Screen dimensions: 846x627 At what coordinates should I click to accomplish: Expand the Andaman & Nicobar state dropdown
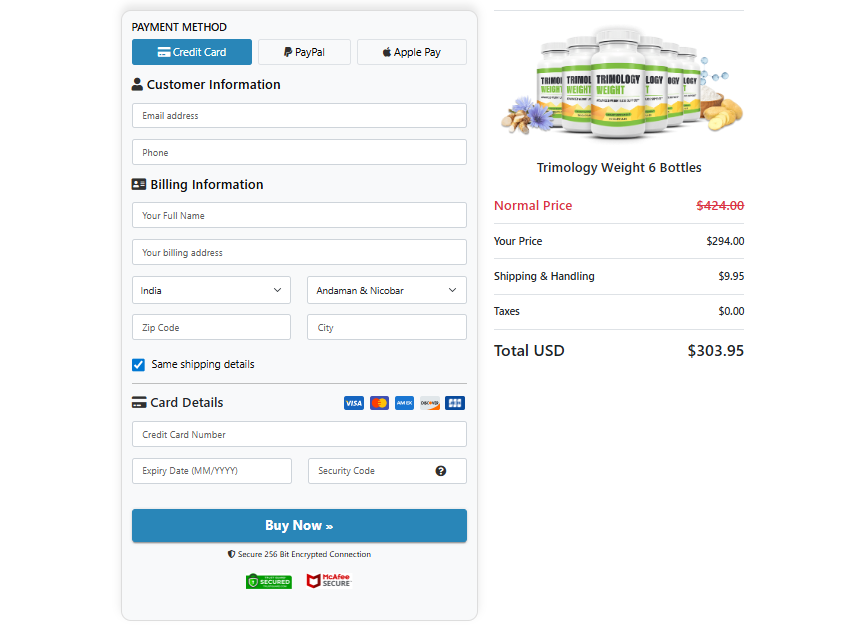point(386,291)
